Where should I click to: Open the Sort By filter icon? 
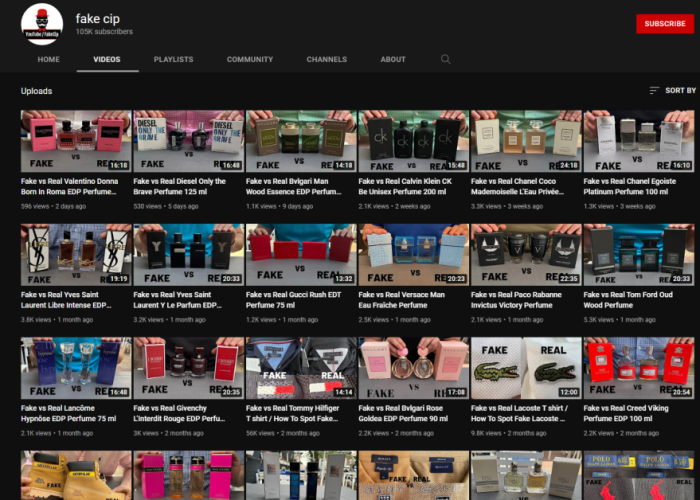click(x=654, y=91)
